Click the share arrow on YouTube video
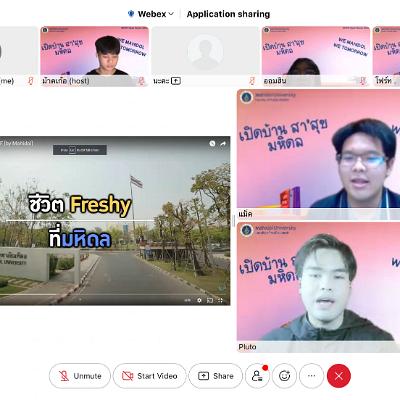Viewport: 400px width, 400px height. click(223, 144)
